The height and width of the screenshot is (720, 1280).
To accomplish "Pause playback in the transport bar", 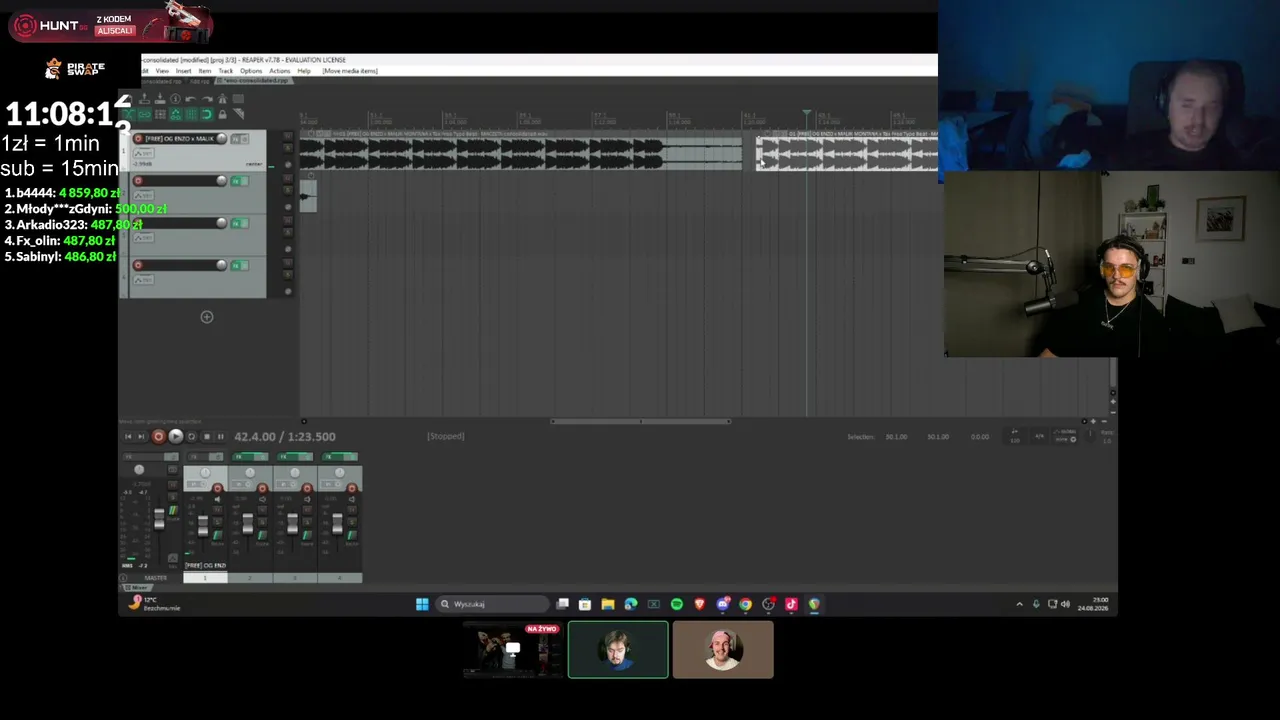I will tap(221, 436).
